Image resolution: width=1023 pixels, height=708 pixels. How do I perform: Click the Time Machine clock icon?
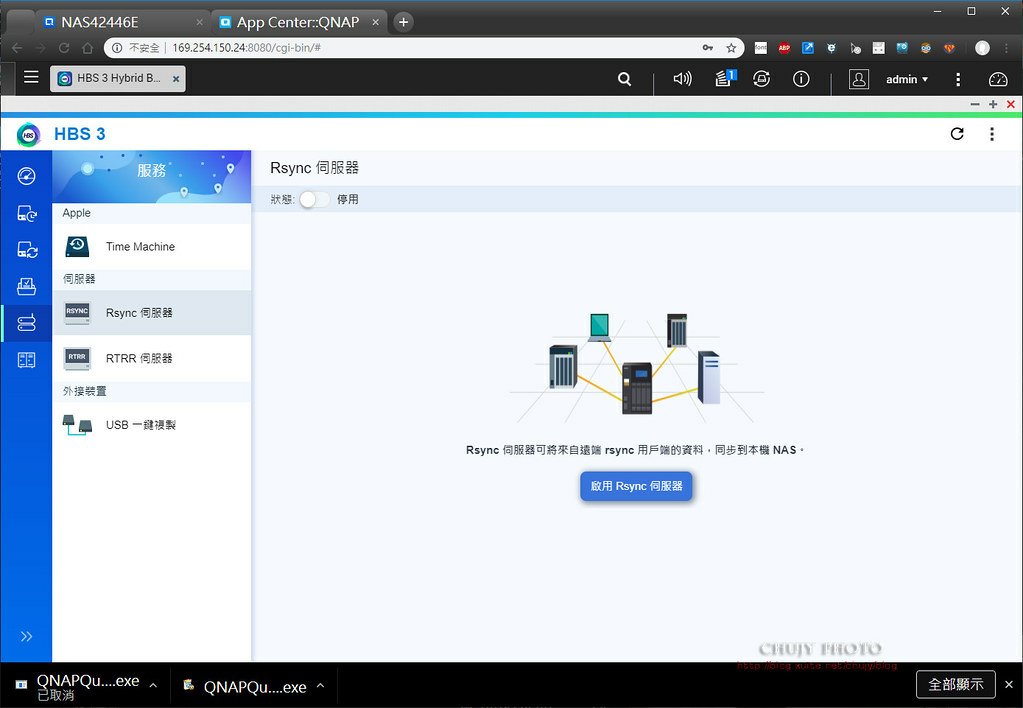[77, 247]
